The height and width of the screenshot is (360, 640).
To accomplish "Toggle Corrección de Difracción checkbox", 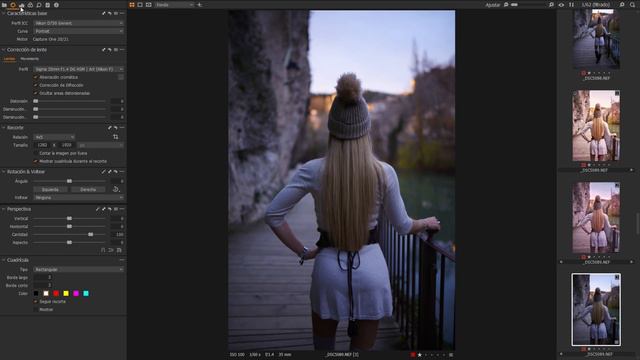I will [36, 85].
